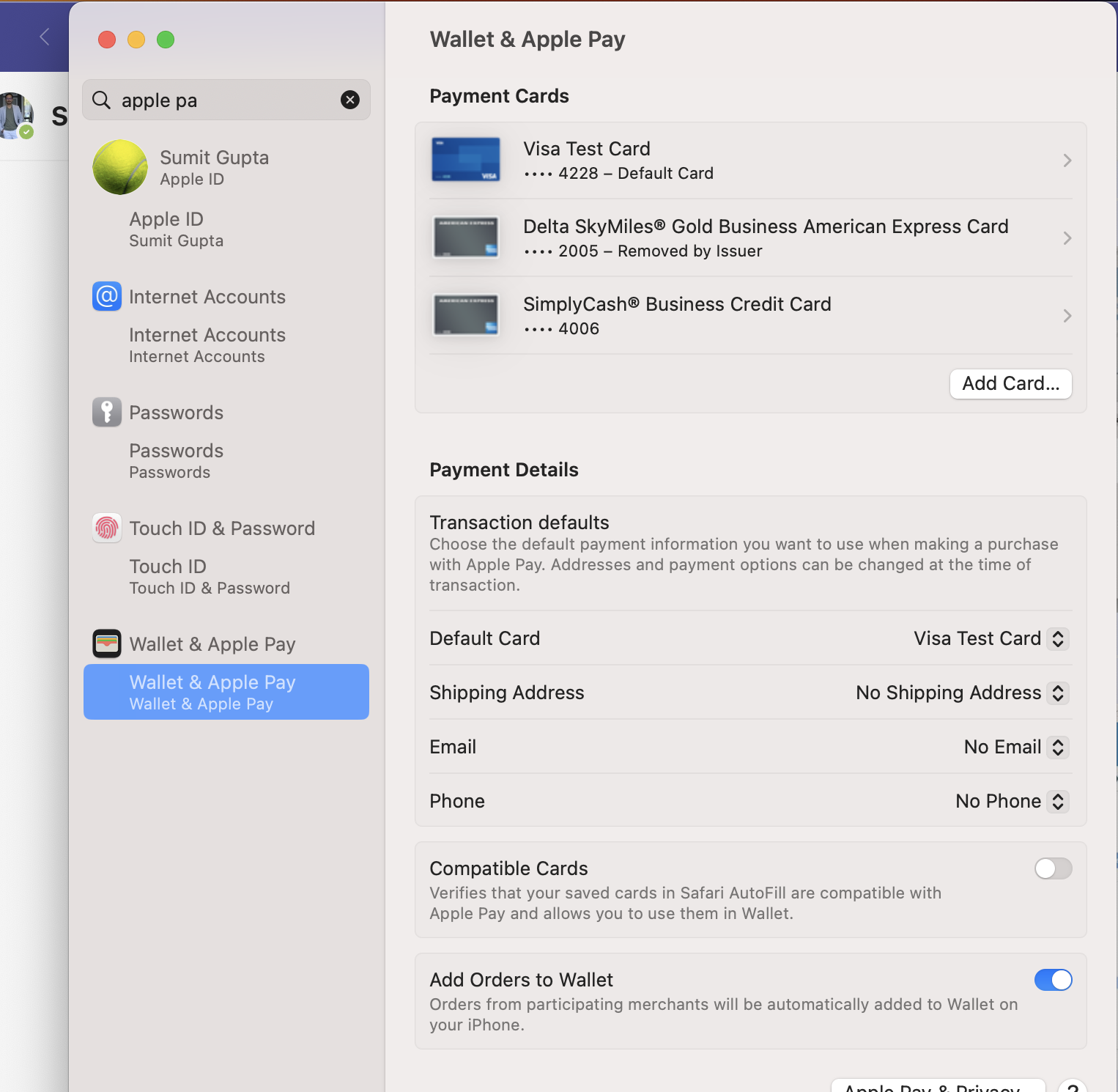Click the magnifying glass search icon
Screen dimensions: 1118x1092
coord(101,100)
